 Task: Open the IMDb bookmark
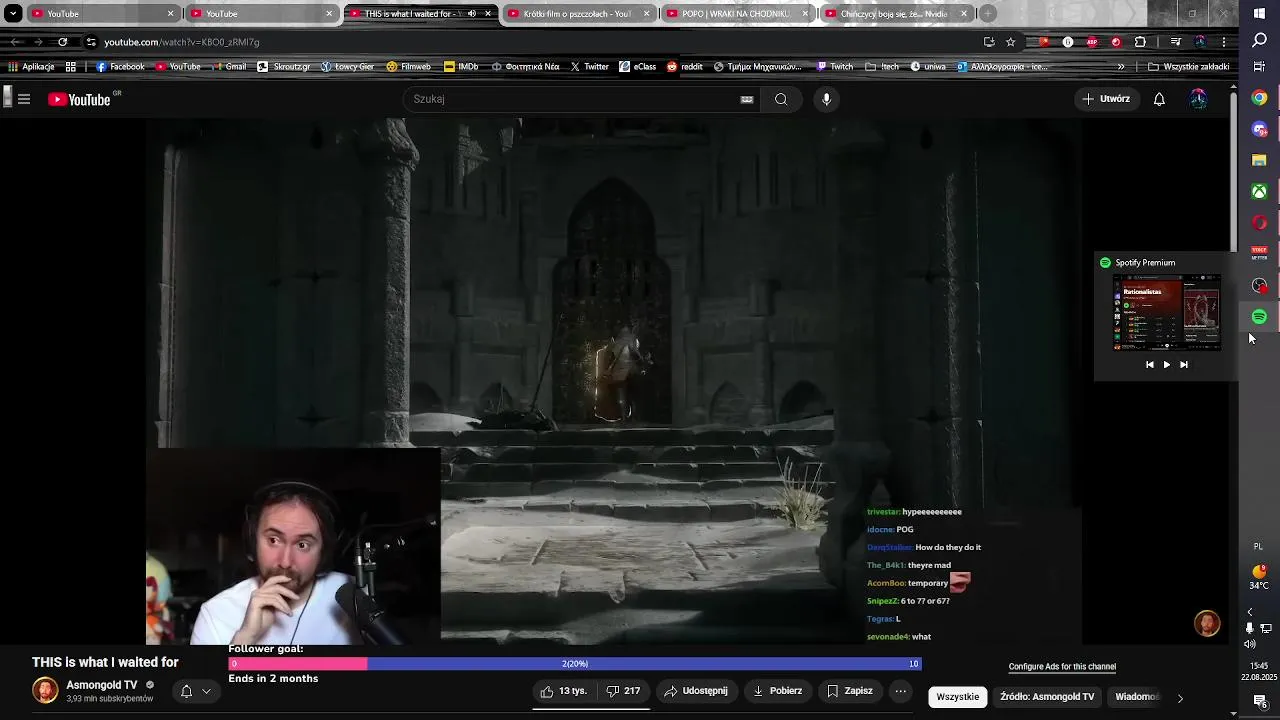coord(460,67)
